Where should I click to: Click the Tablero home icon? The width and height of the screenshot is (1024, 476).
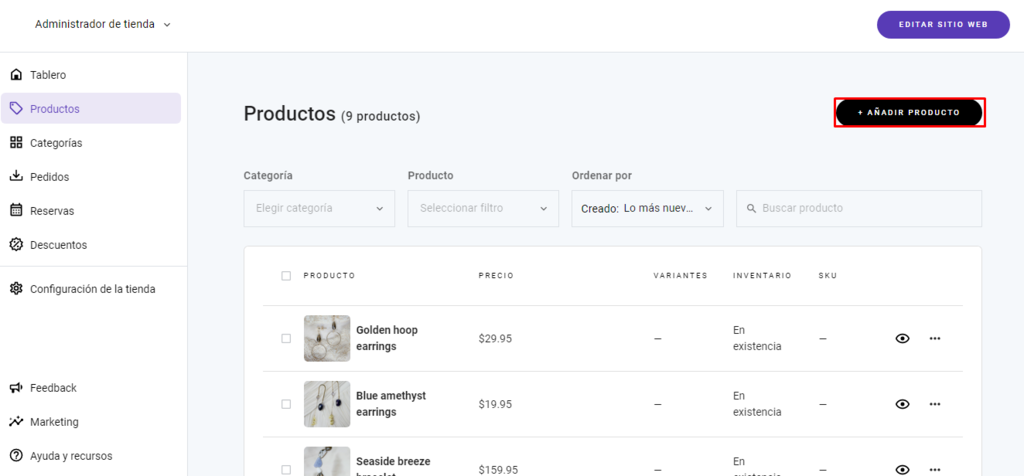click(16, 74)
